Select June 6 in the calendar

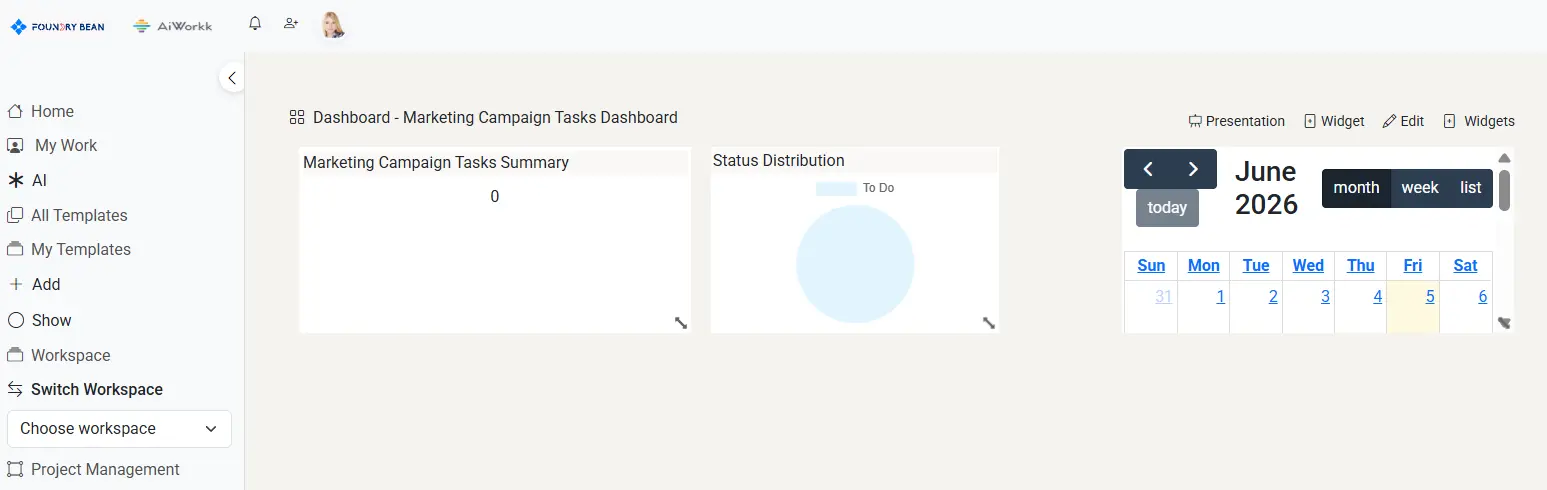(x=1483, y=296)
